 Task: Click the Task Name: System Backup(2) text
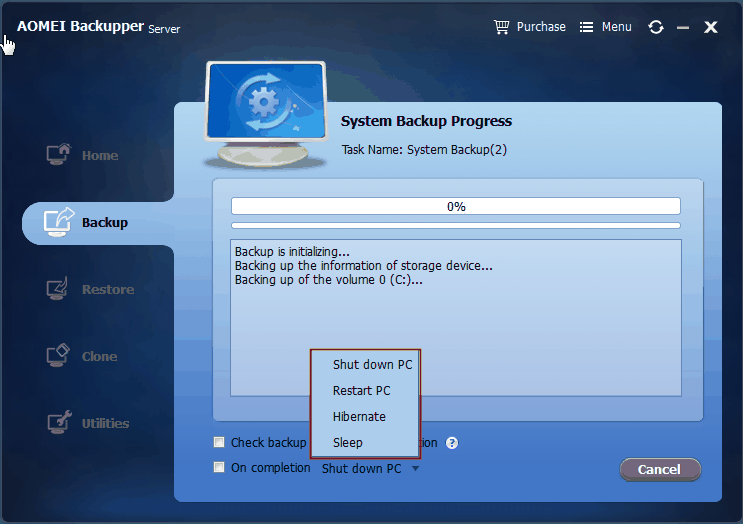[x=424, y=150]
